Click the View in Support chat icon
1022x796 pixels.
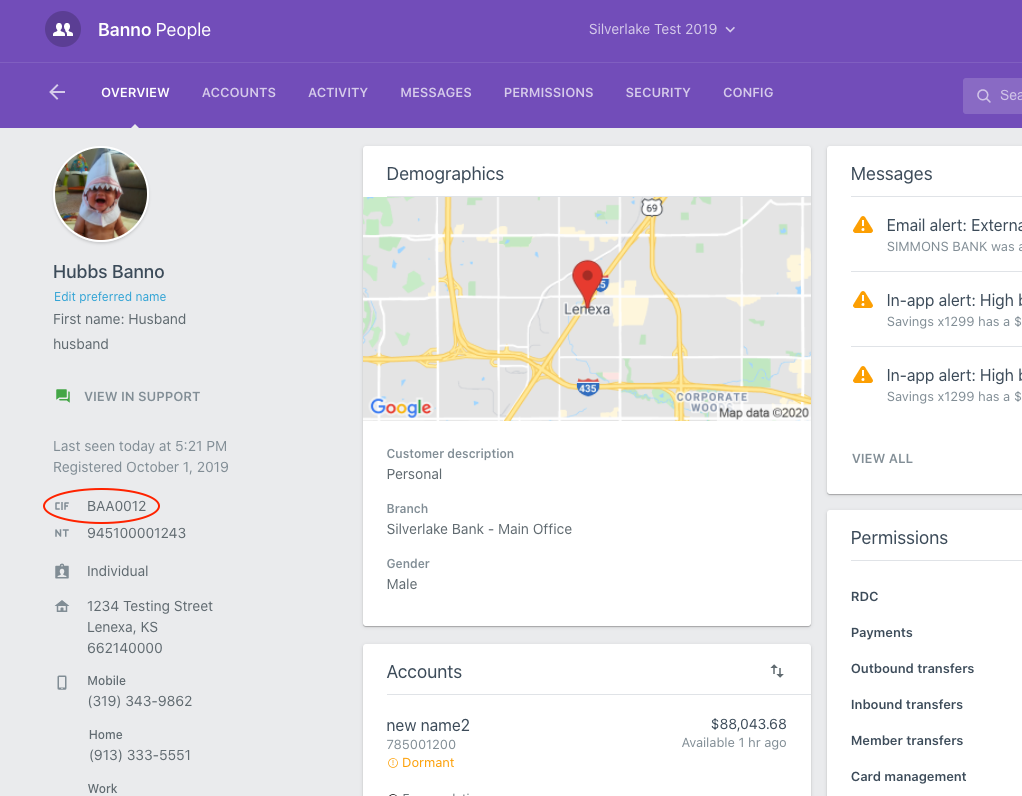coord(63,396)
